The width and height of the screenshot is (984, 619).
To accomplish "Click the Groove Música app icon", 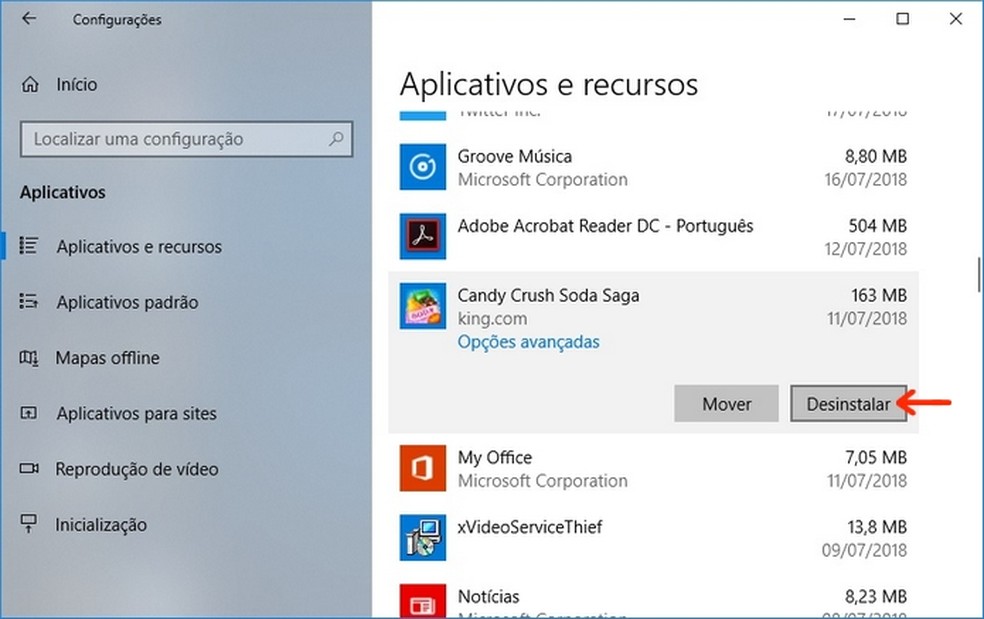I will pyautogui.click(x=422, y=167).
